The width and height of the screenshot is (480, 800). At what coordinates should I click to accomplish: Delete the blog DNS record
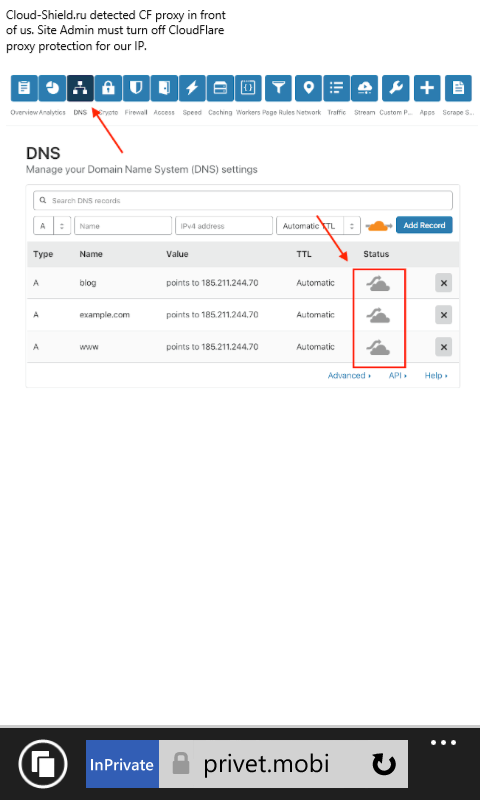point(443,283)
